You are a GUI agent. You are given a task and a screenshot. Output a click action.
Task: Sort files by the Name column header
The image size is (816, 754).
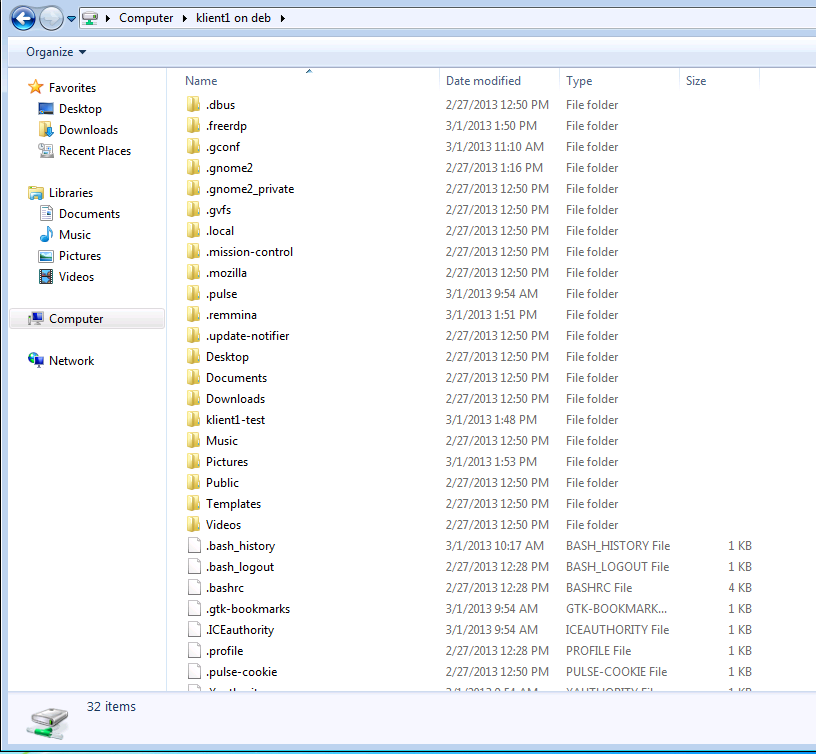[201, 81]
